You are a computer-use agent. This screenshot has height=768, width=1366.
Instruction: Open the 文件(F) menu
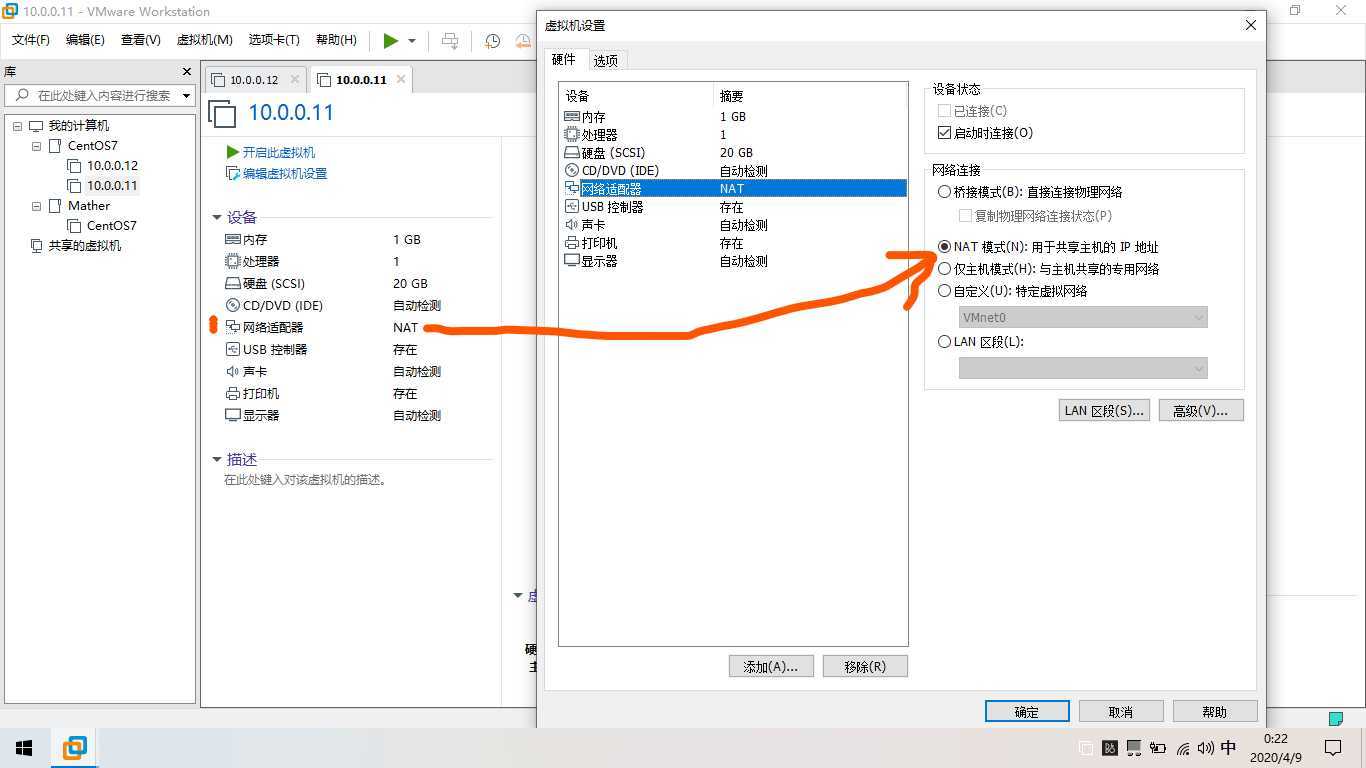pyautogui.click(x=30, y=40)
